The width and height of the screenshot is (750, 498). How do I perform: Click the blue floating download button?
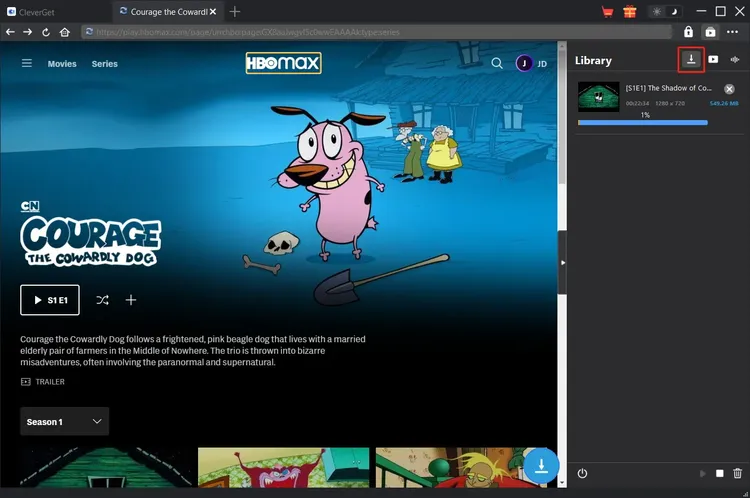540,465
